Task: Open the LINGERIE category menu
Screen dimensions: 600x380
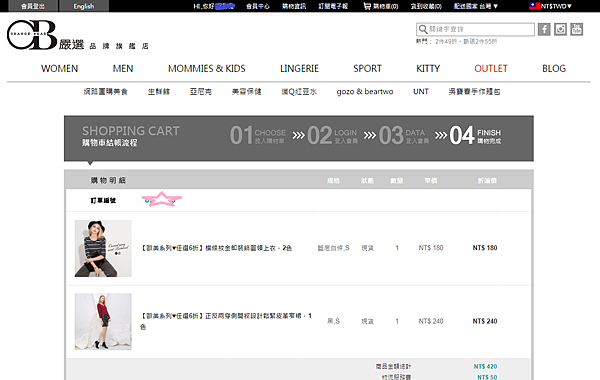Action: (299, 68)
